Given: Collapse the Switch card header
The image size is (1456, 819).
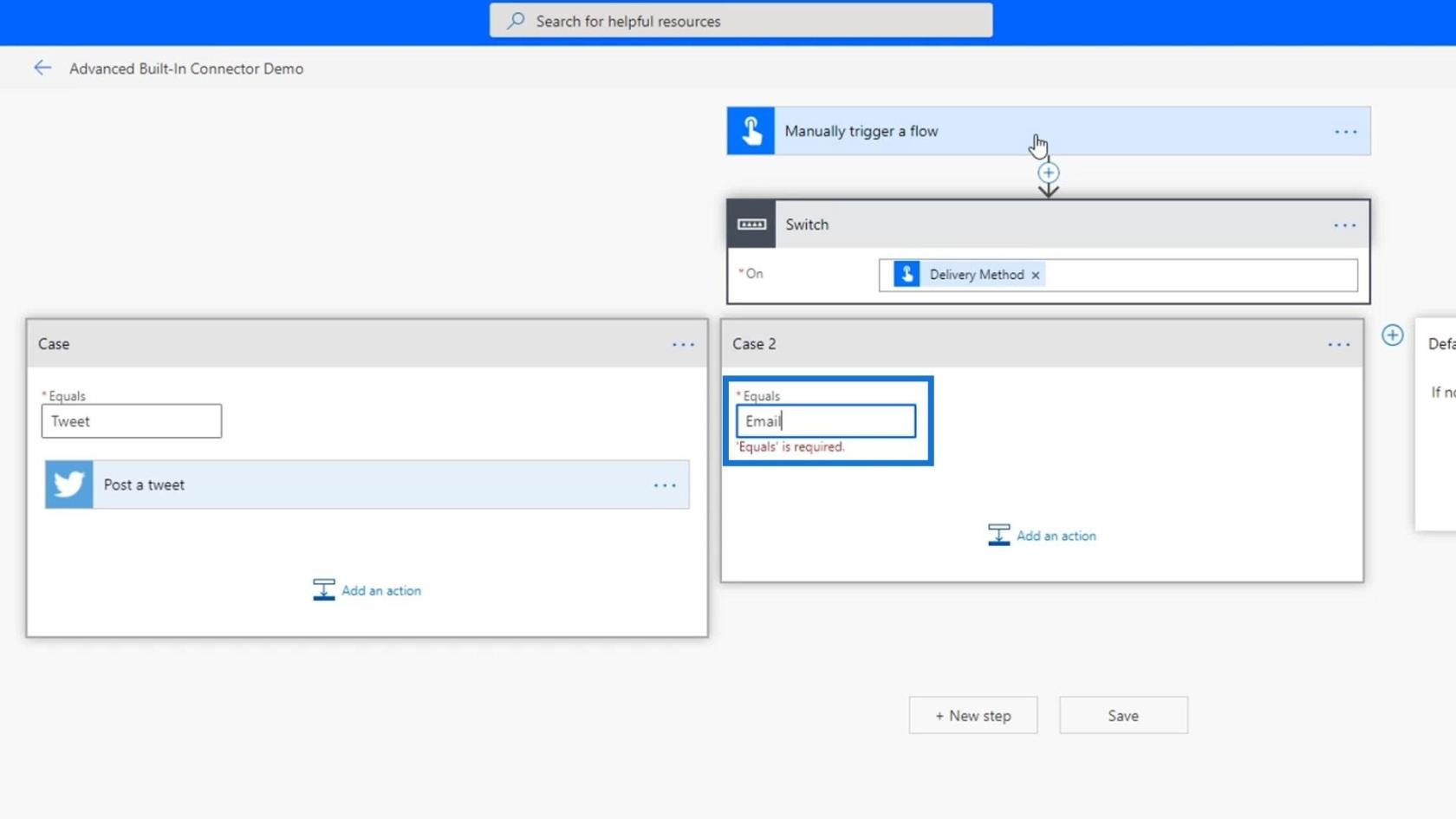Looking at the screenshot, I should click(1049, 224).
